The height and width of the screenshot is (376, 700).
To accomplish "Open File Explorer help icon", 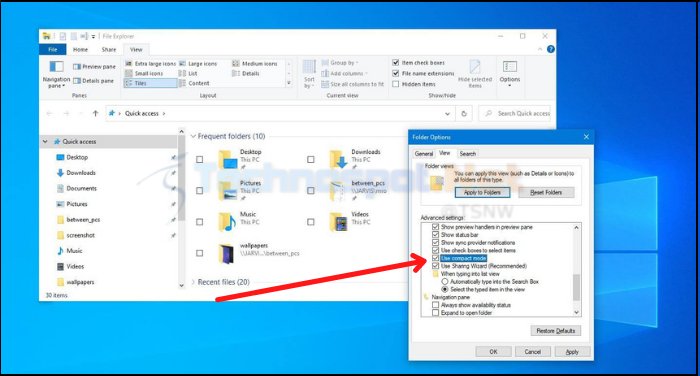I will point(551,49).
